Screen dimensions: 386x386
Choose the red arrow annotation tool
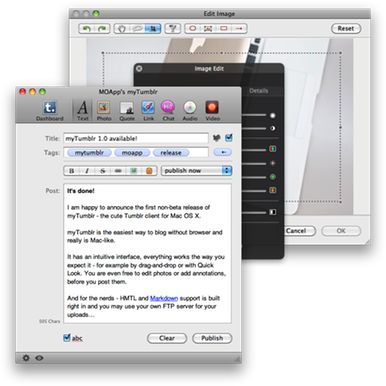239,28
